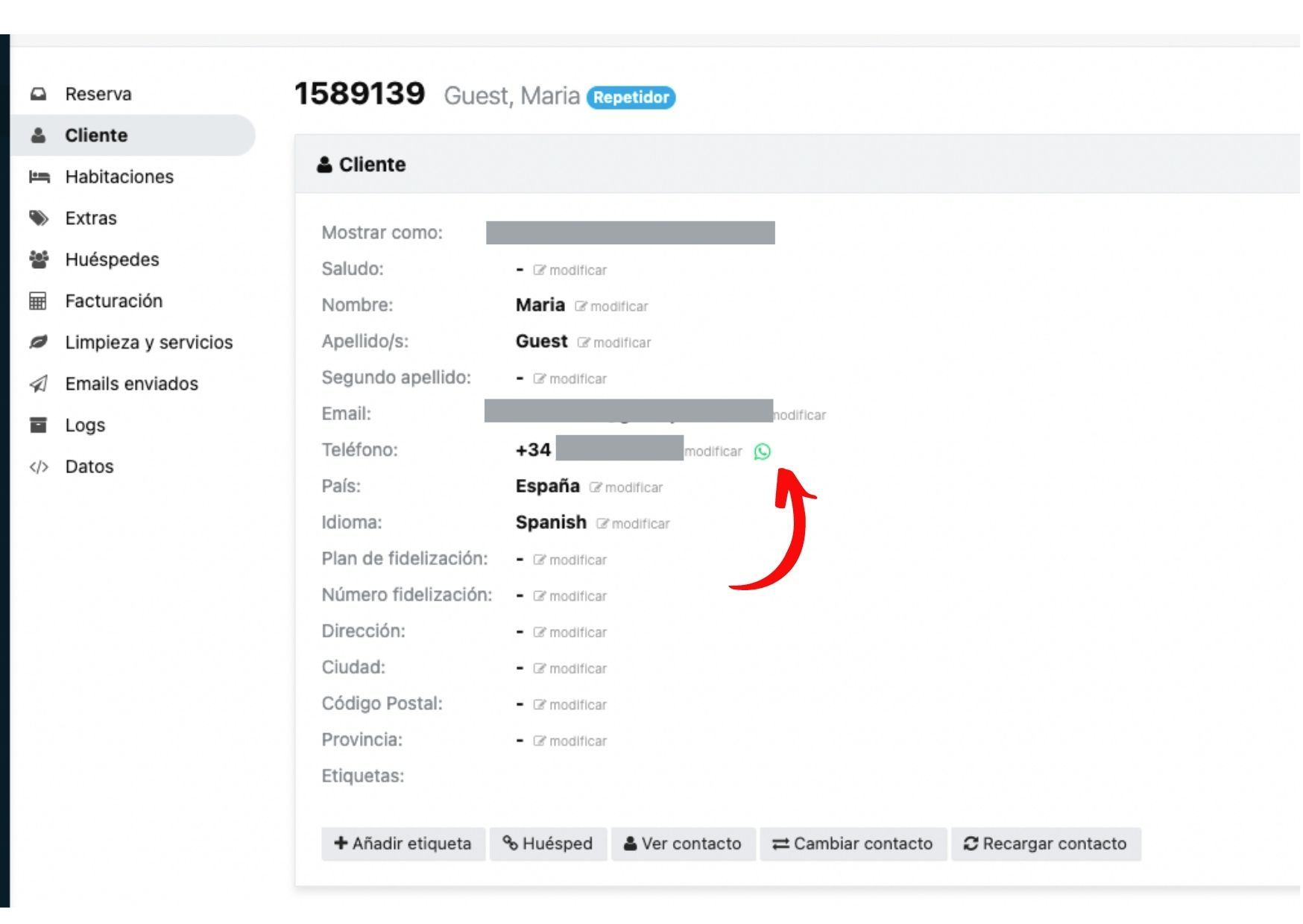
Task: Click the Facturación calculator icon
Action: 38,301
